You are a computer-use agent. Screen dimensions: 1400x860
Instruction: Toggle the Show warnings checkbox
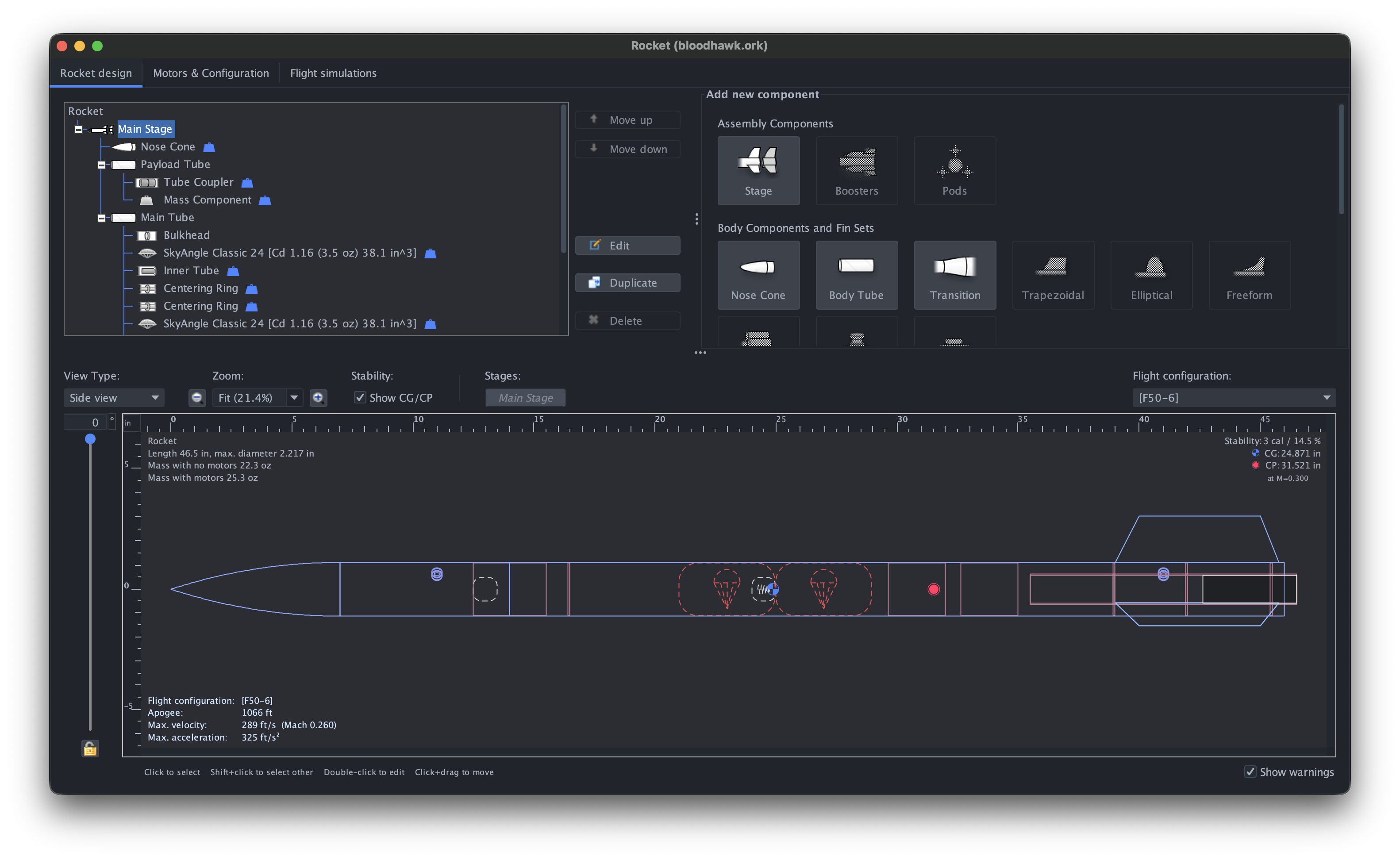click(x=1250, y=772)
